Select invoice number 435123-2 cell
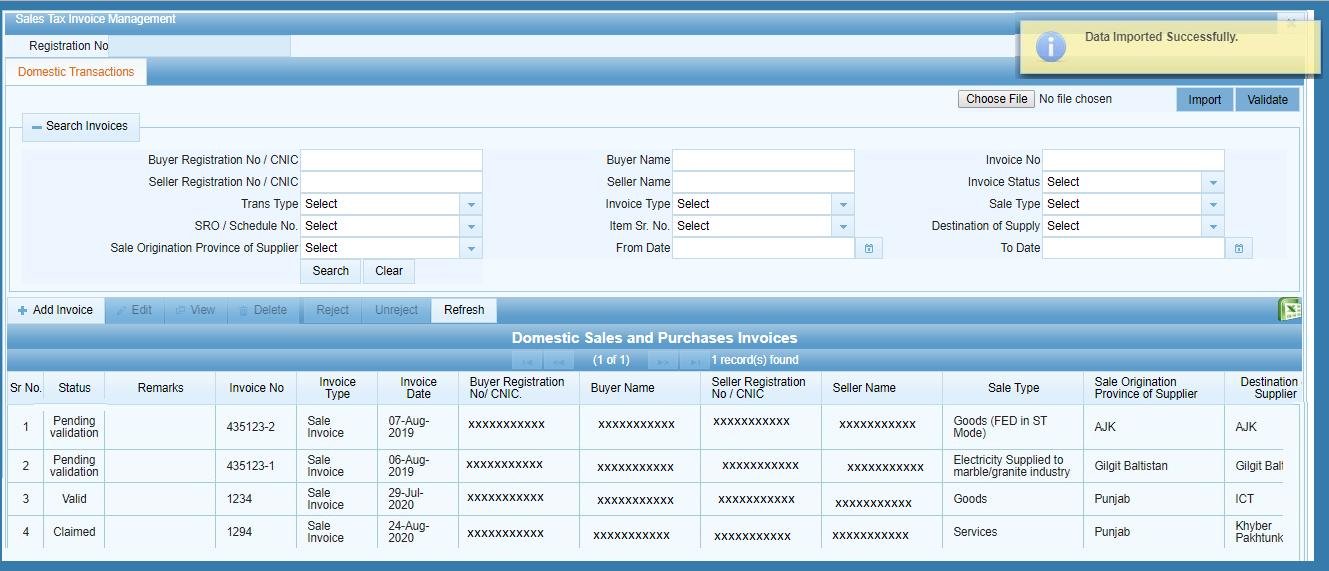 (256, 427)
